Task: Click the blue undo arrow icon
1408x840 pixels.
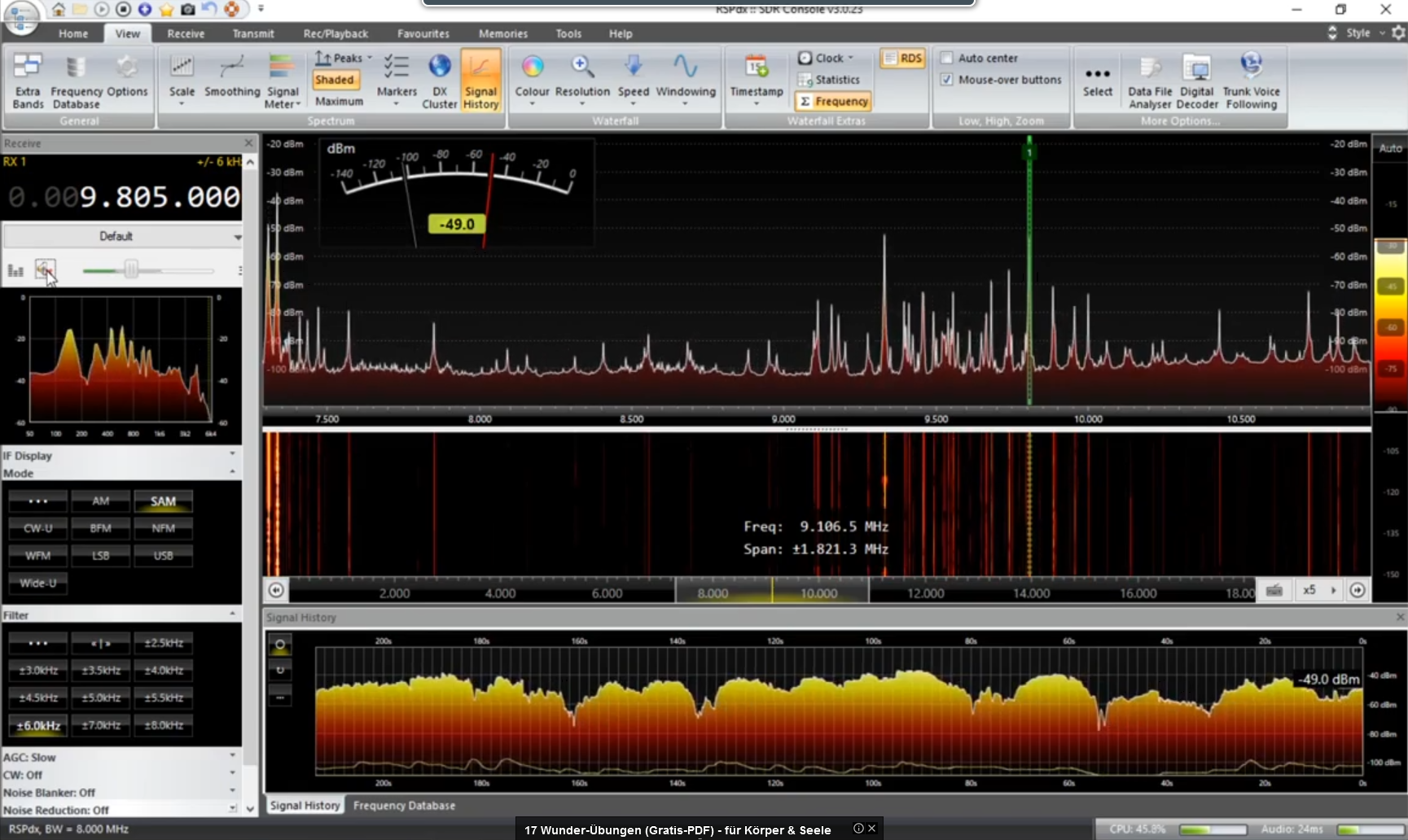Action: (x=209, y=9)
